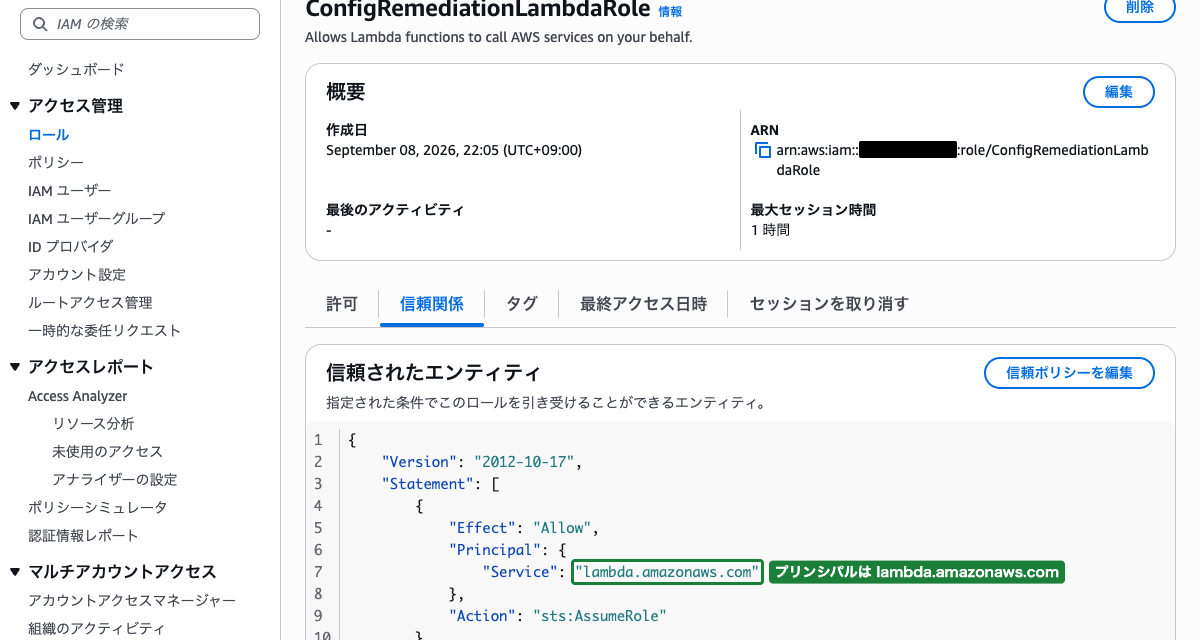Open the セッションを取り消す tab
The width and height of the screenshot is (1200, 640).
[829, 304]
